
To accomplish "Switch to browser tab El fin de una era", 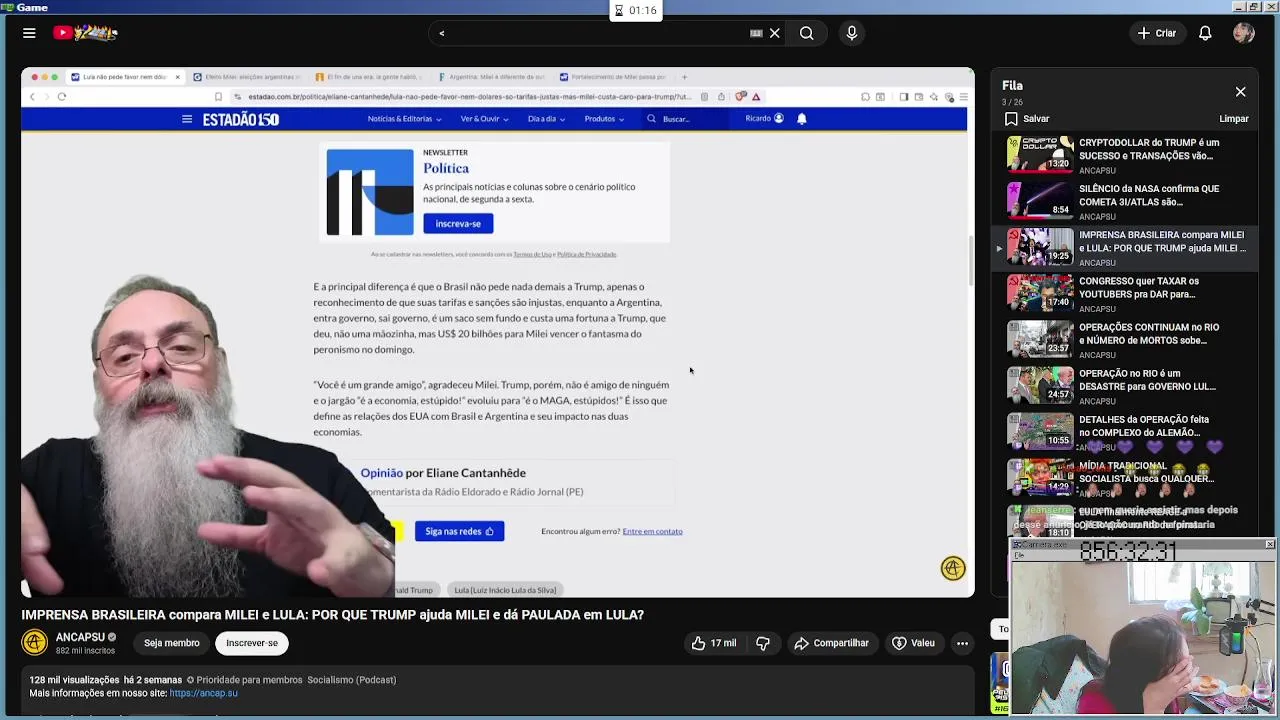I will (367, 77).
